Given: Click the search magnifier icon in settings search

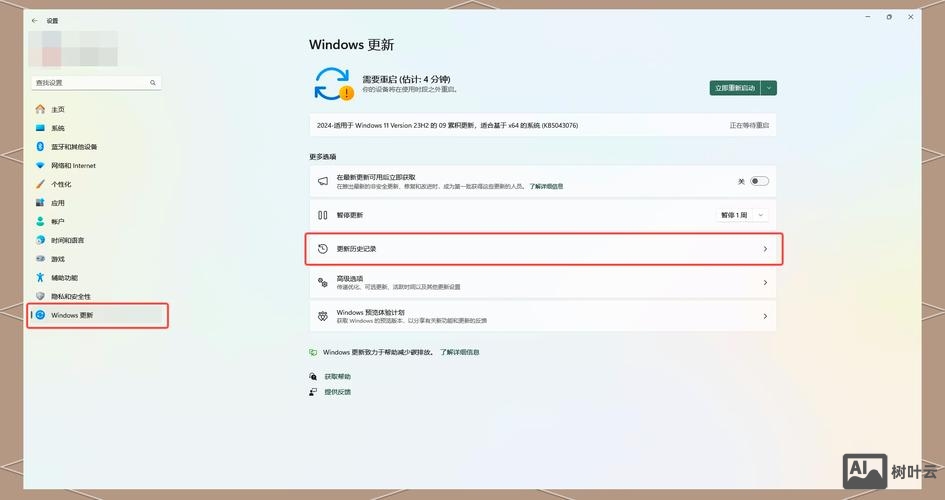Looking at the screenshot, I should click(152, 83).
